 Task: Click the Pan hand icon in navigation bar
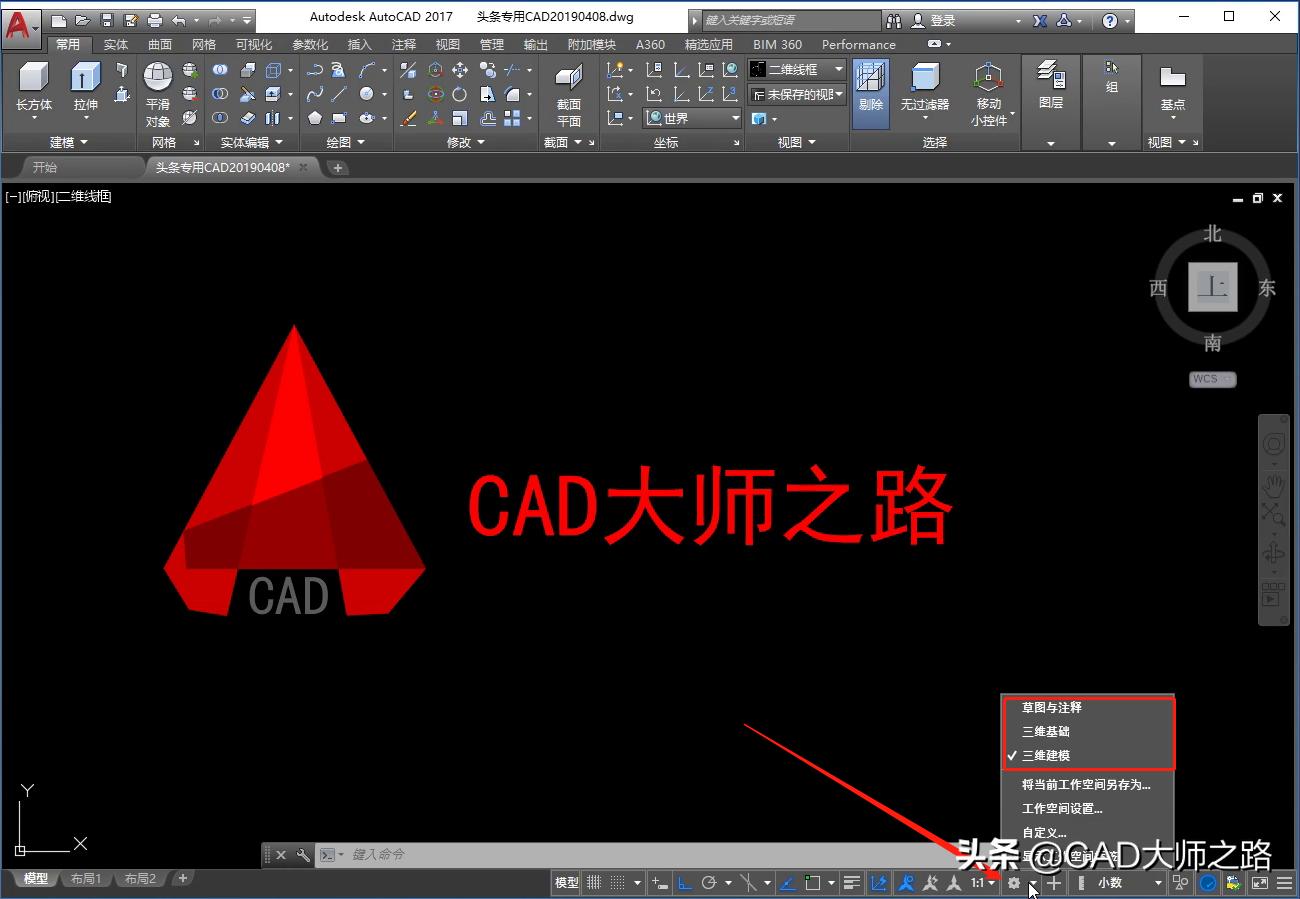(x=1273, y=486)
